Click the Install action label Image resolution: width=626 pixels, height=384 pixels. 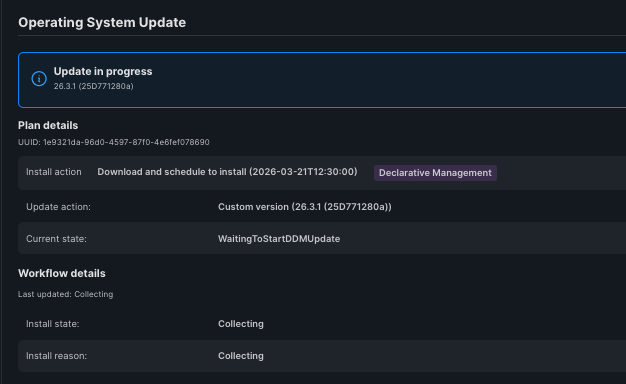point(54,172)
